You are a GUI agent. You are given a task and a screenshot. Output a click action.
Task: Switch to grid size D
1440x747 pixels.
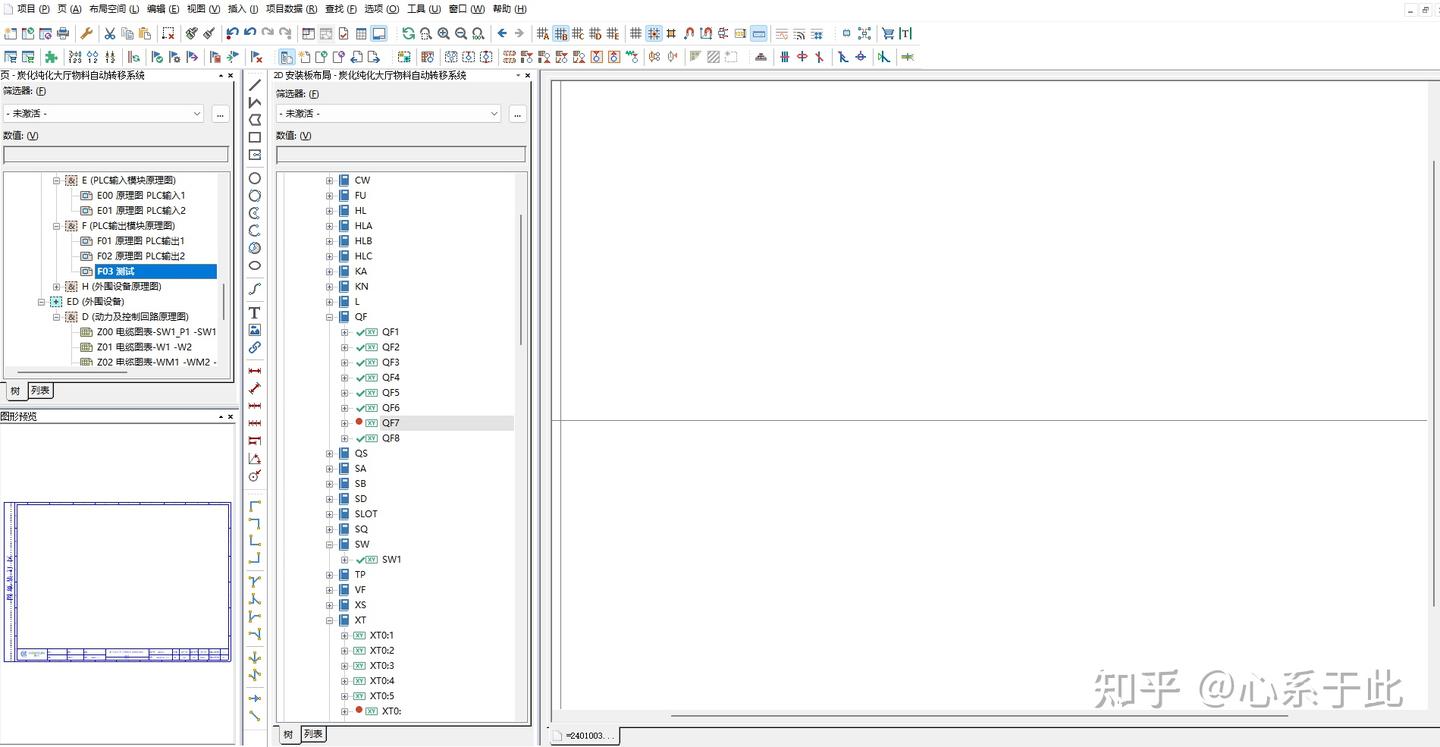(x=595, y=33)
